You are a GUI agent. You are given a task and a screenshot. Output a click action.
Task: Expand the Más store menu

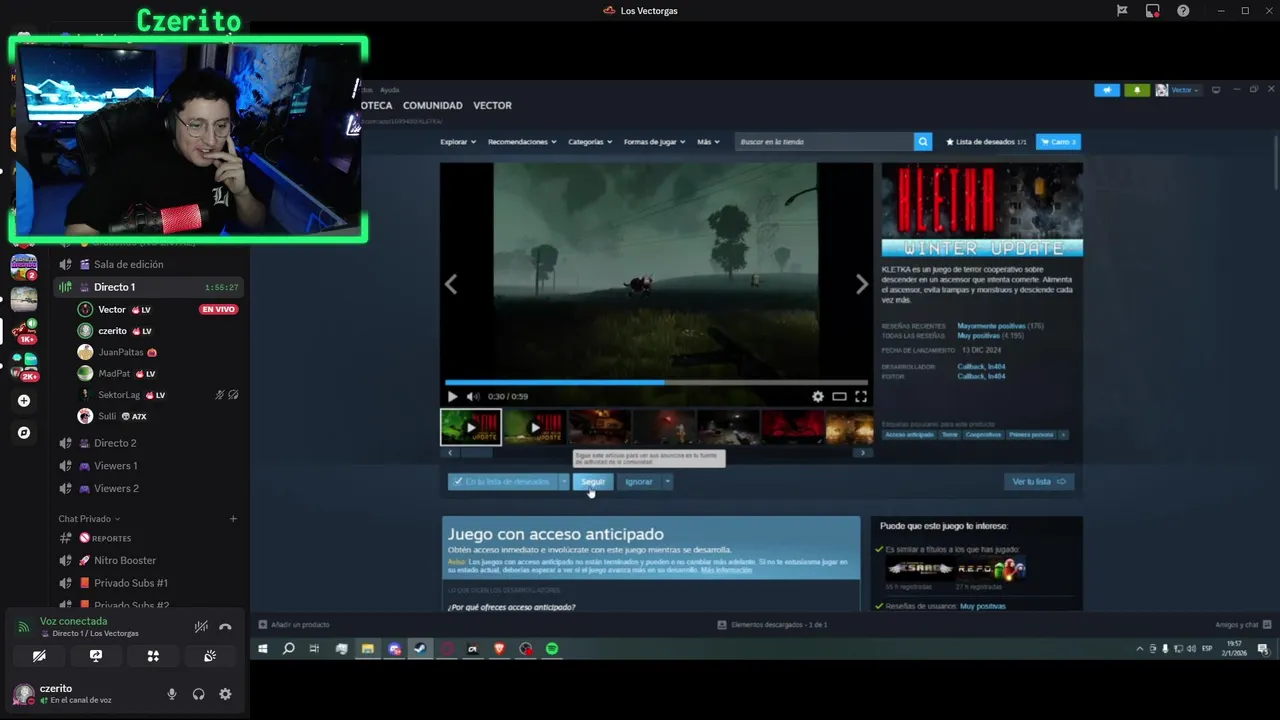[708, 142]
